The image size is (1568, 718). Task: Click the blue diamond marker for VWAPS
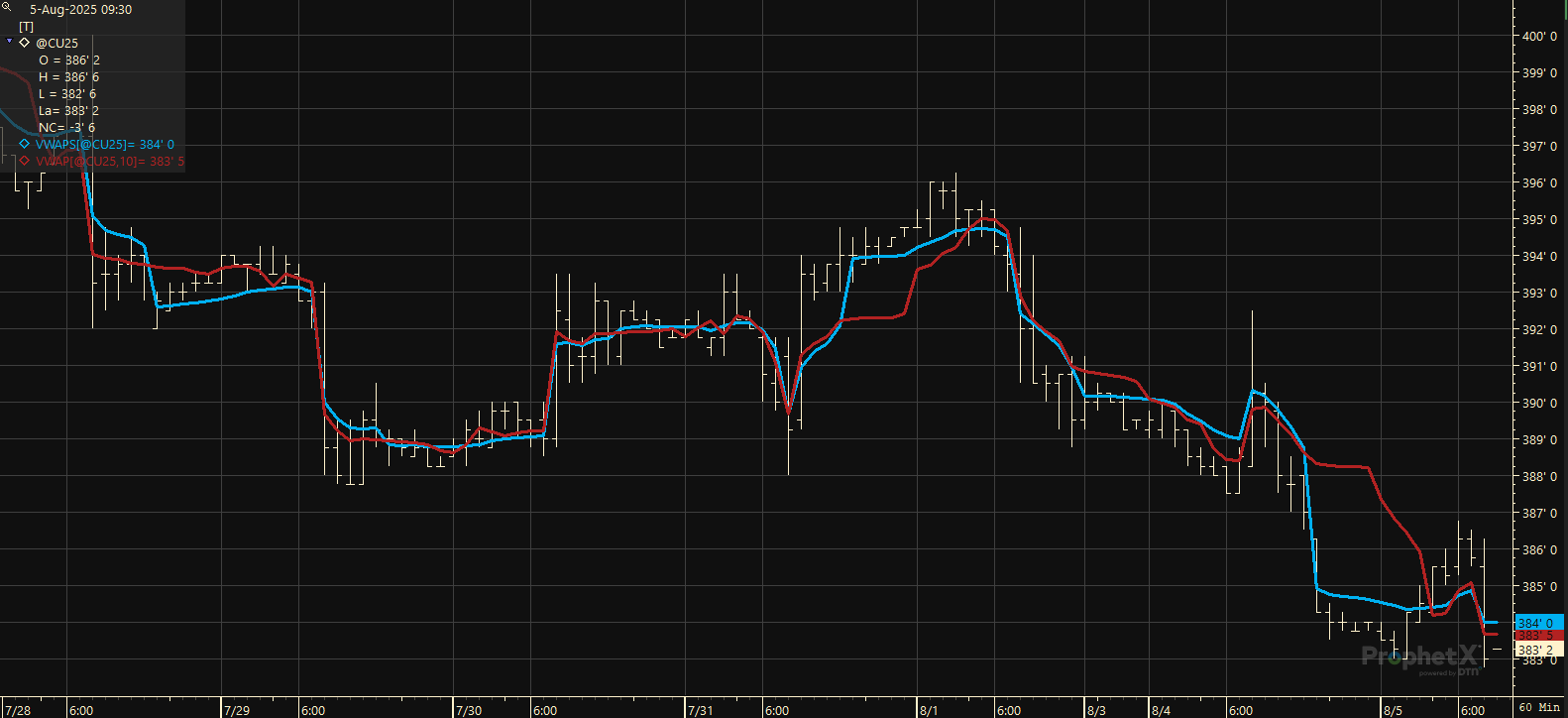pyautogui.click(x=25, y=144)
